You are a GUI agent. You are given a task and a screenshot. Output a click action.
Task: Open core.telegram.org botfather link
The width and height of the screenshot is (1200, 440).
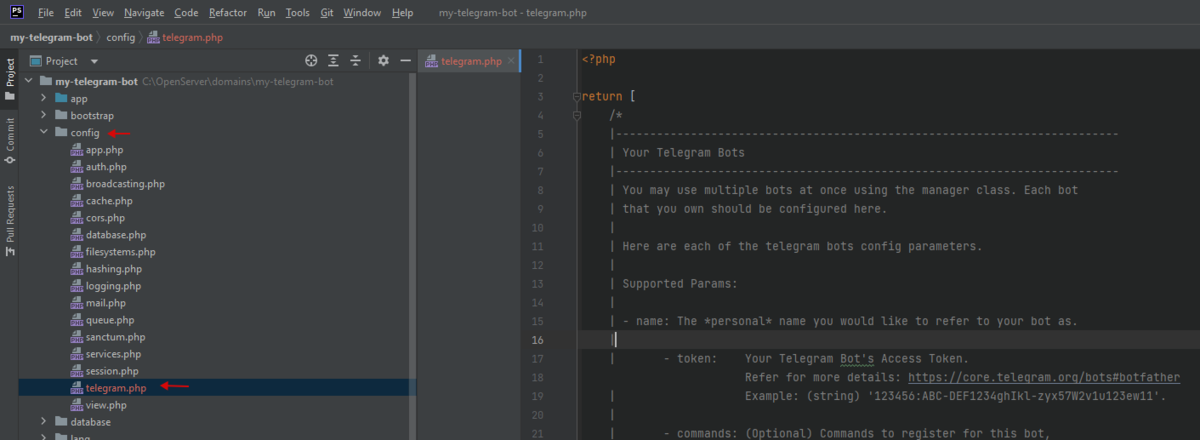(1044, 378)
